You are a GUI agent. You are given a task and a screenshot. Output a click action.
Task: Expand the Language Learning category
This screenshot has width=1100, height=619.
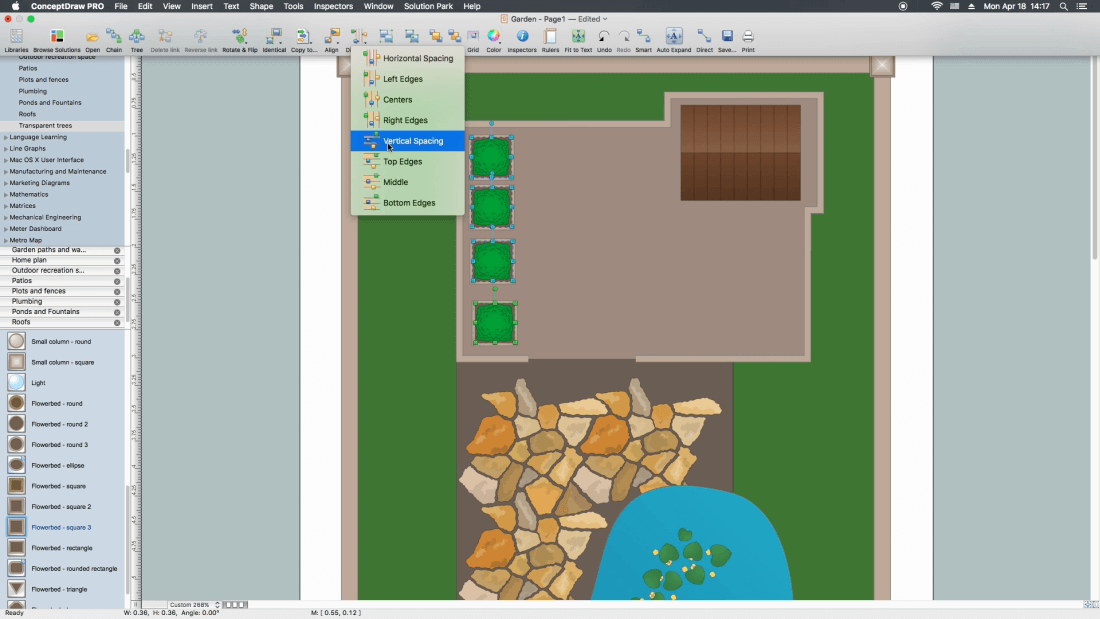coord(38,137)
